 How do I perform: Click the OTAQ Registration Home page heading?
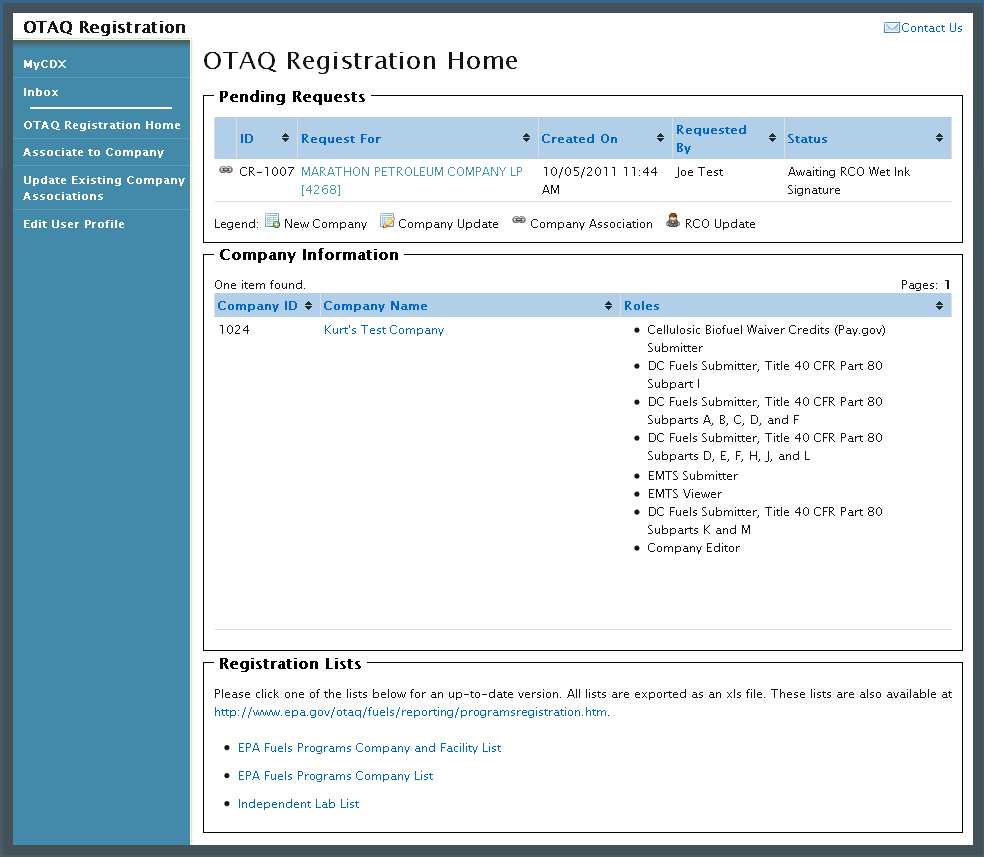pos(361,61)
